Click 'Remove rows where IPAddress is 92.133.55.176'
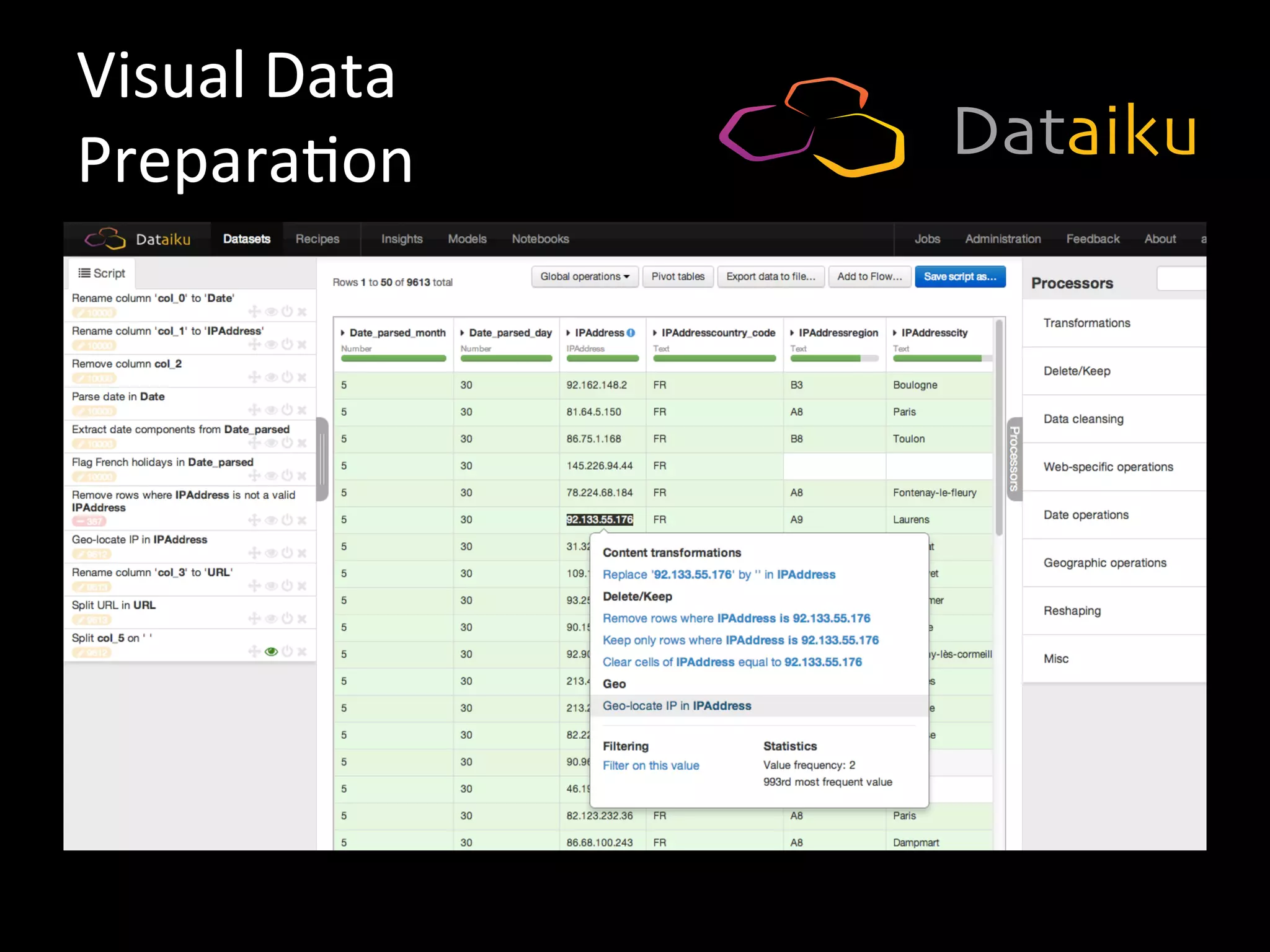 coord(736,619)
